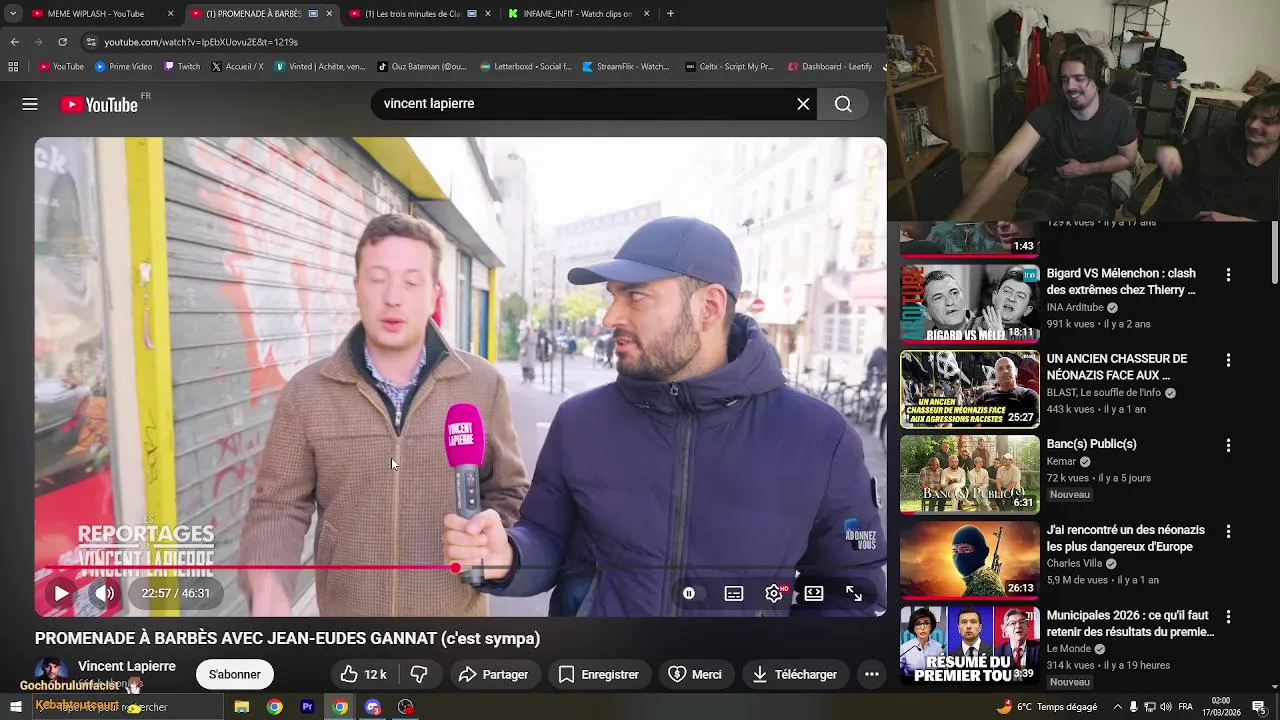Go back in browser history

pyautogui.click(x=14, y=42)
